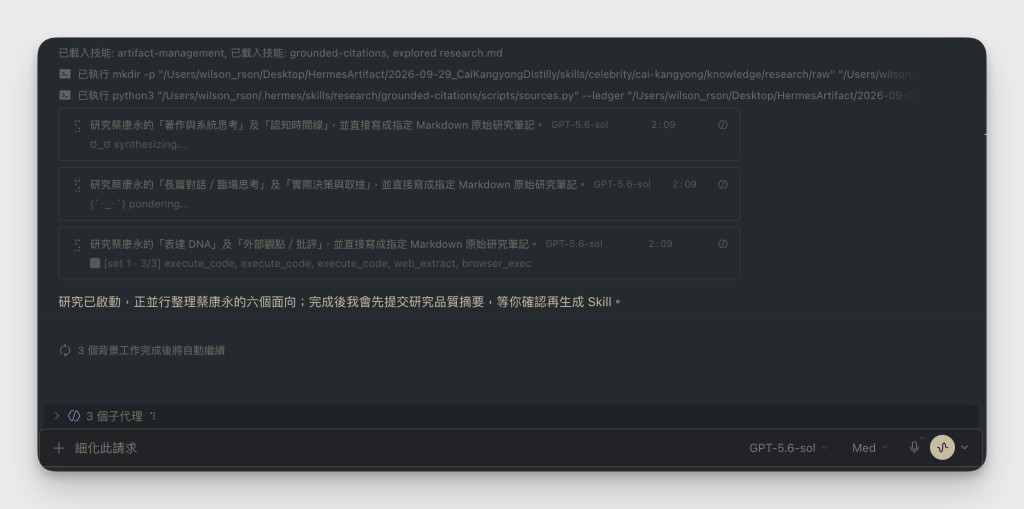Expand the 3 個子代理 row chevron
This screenshot has height=509, width=1024.
56,416
